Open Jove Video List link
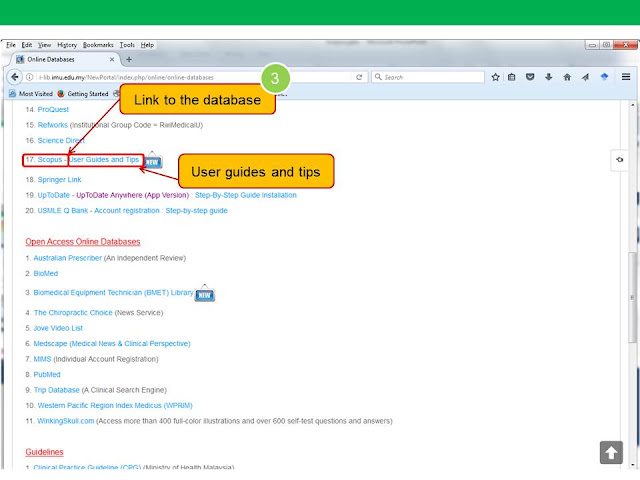 58,328
